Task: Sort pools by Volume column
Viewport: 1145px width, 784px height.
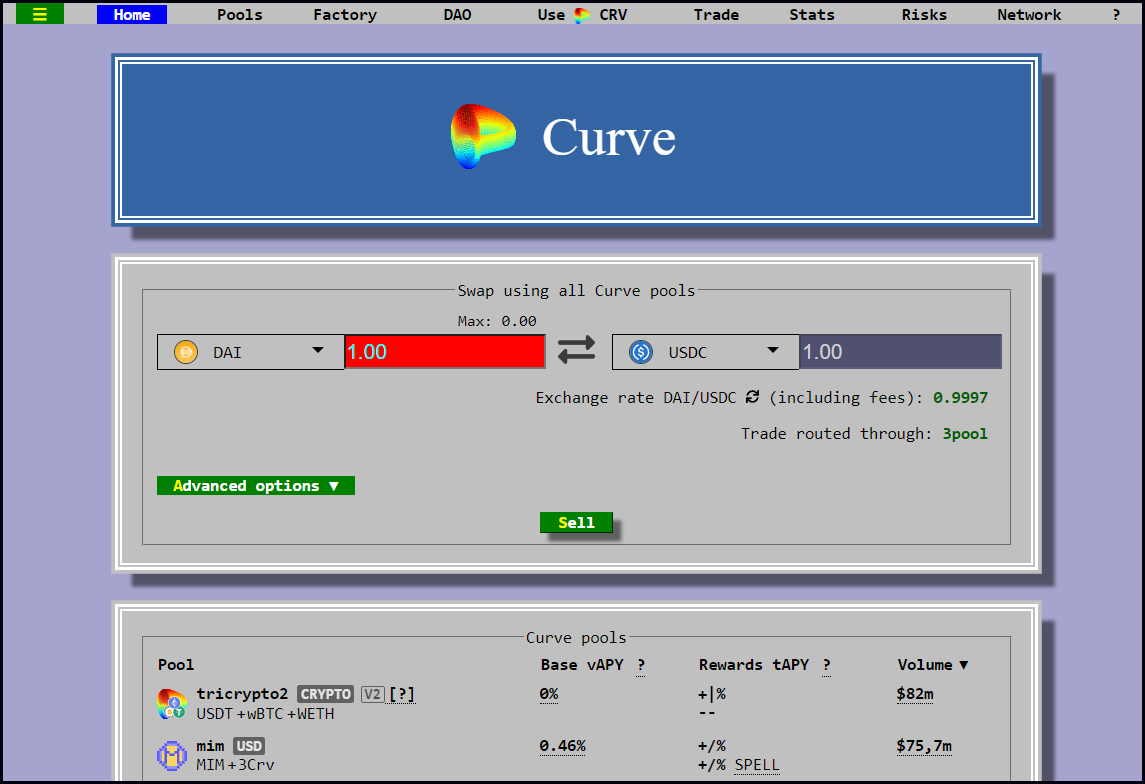Action: click(933, 665)
